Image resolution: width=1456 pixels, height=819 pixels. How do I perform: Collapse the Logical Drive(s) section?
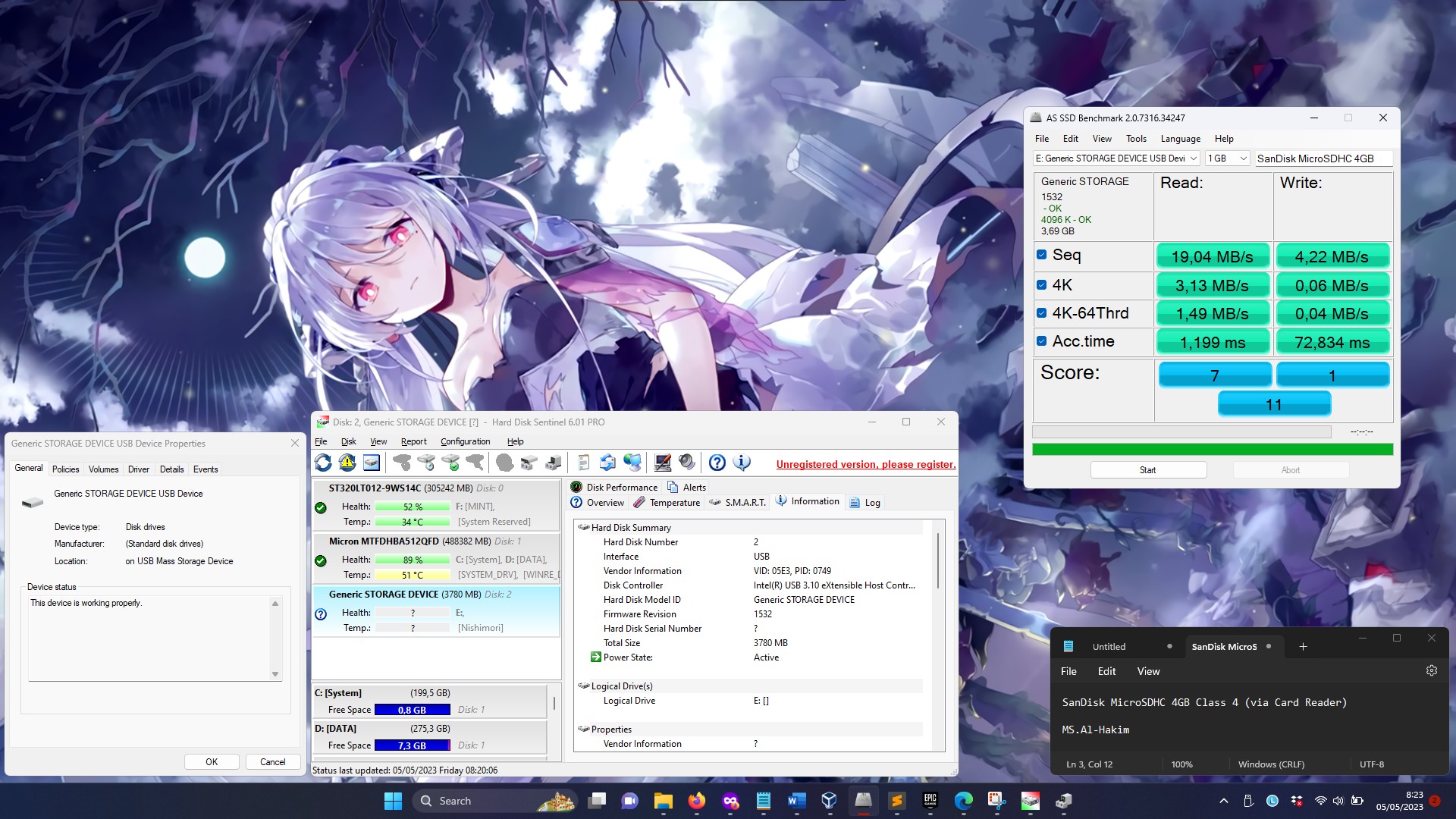click(x=583, y=686)
